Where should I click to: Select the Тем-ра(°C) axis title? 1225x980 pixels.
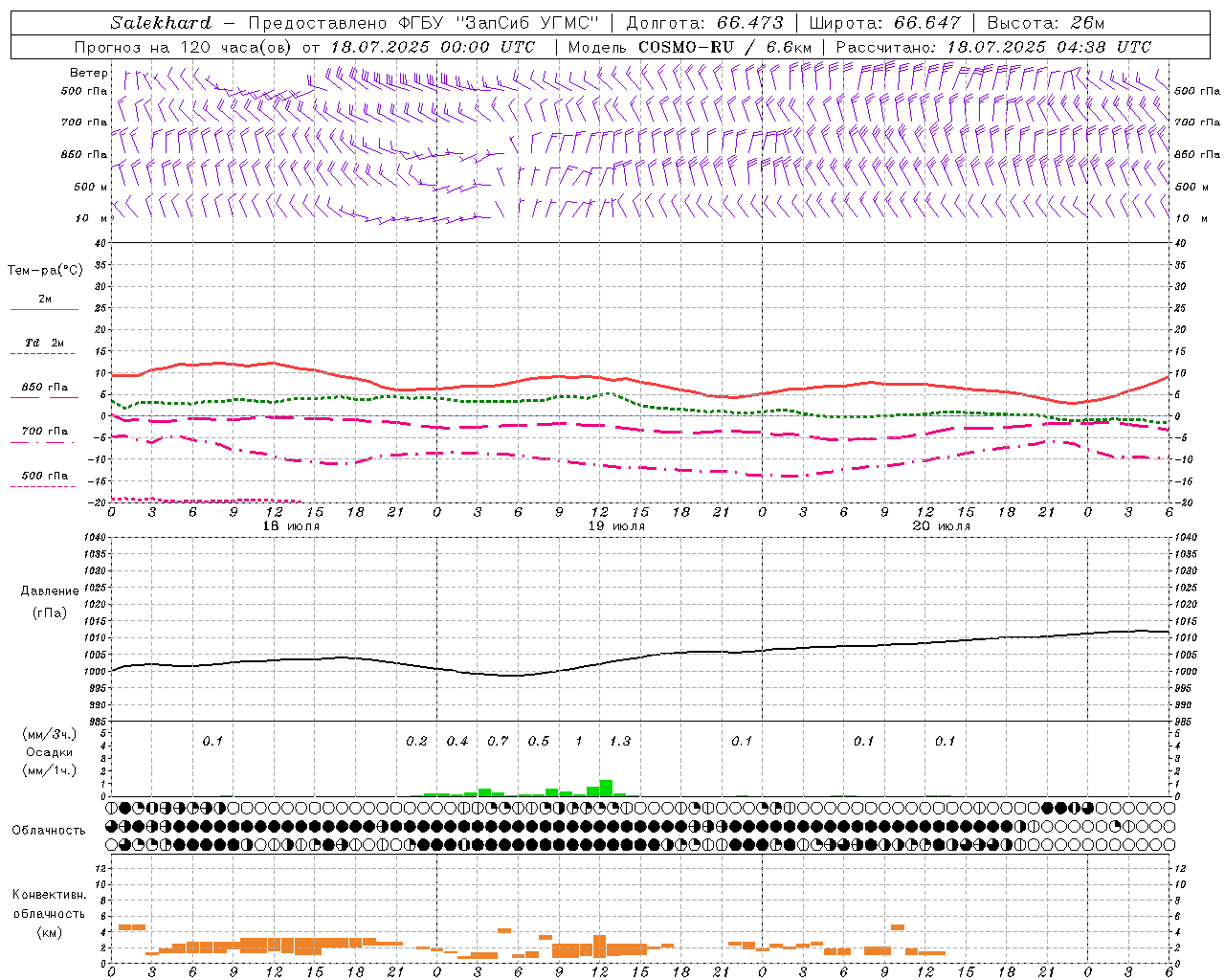[45, 270]
